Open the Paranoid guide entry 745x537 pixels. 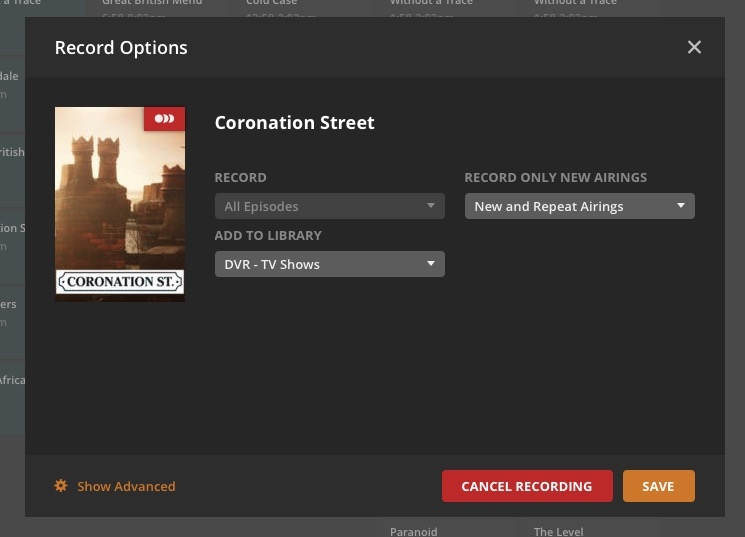[414, 530]
